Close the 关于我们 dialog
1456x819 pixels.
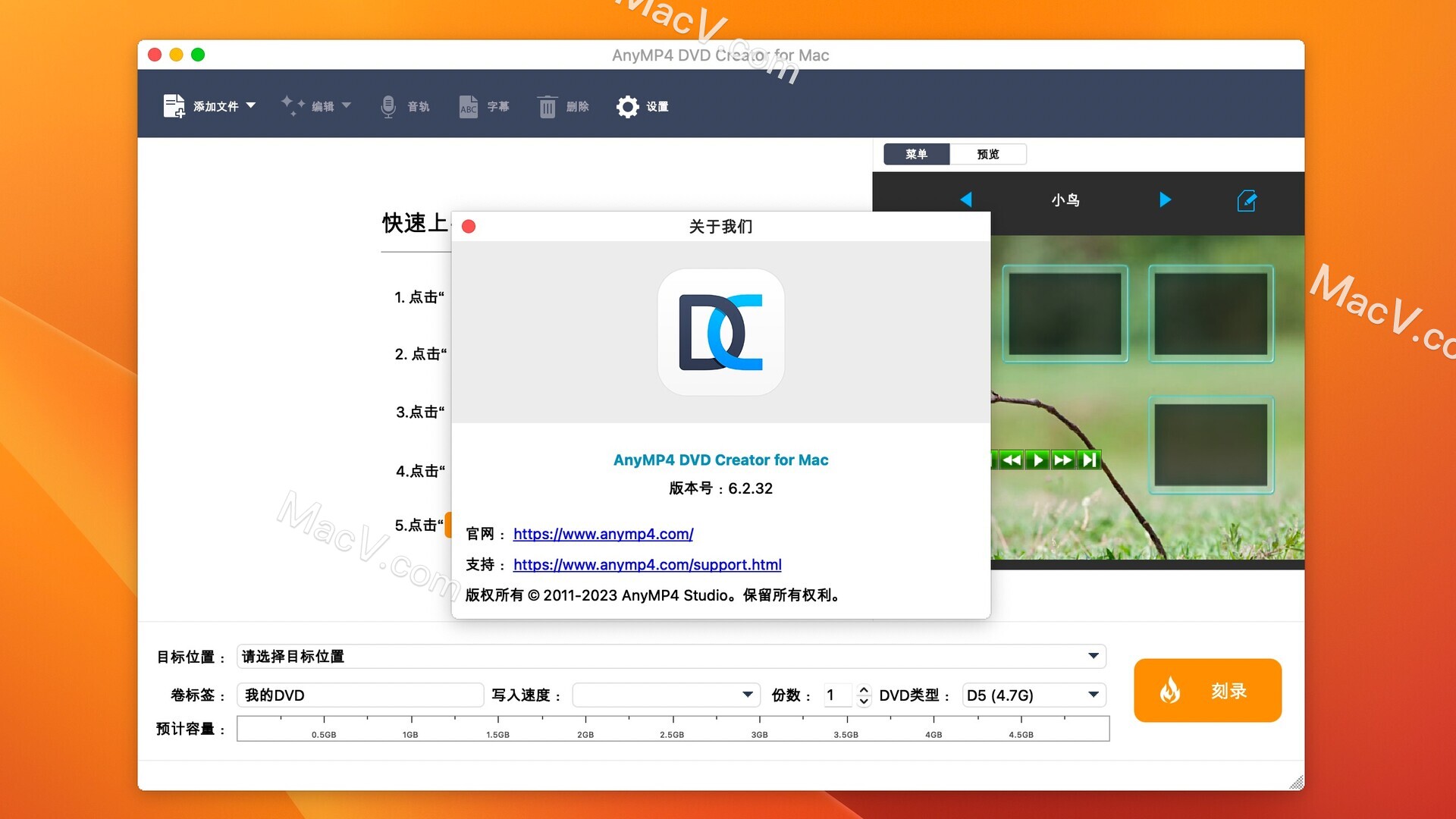tap(469, 226)
